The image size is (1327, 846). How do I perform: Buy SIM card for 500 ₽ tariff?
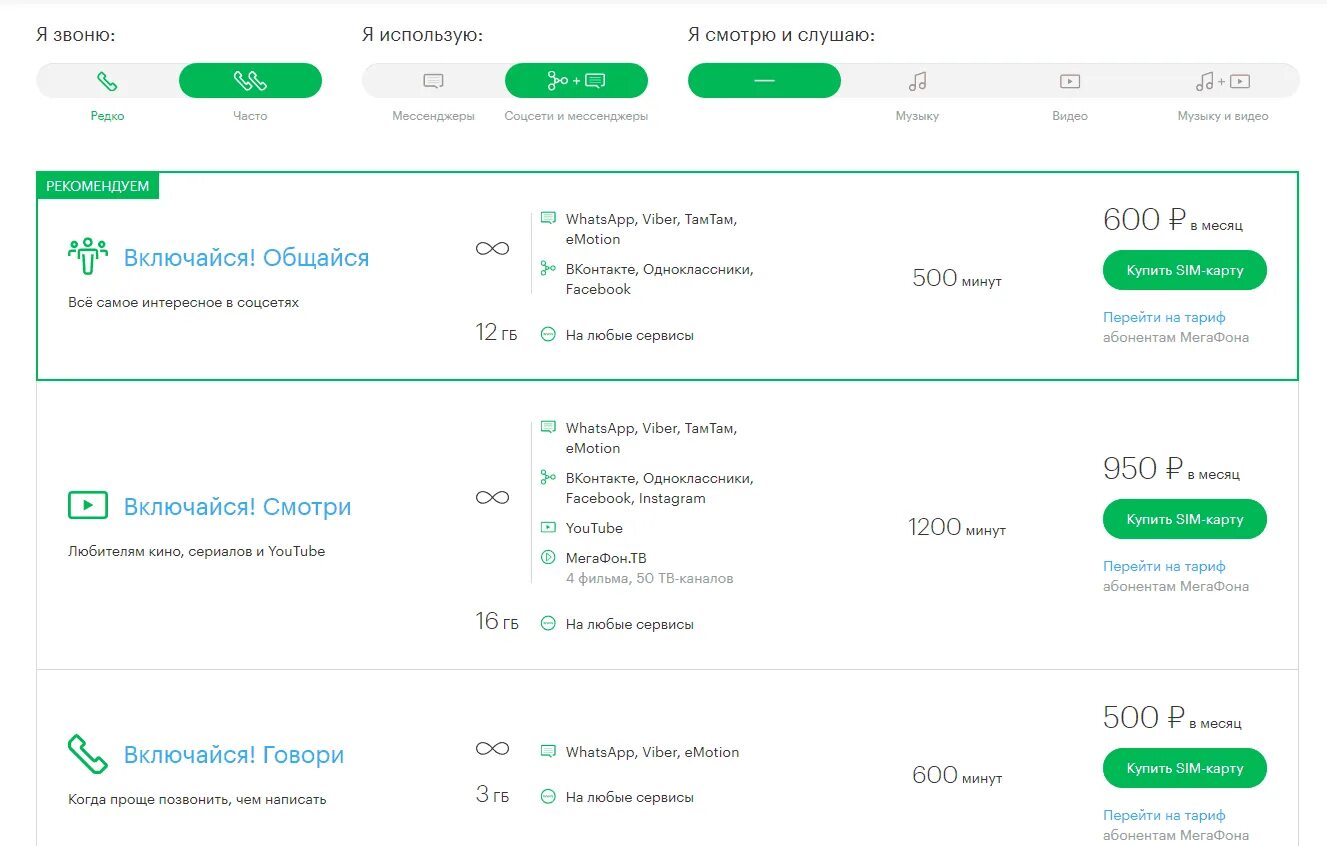tap(1185, 769)
